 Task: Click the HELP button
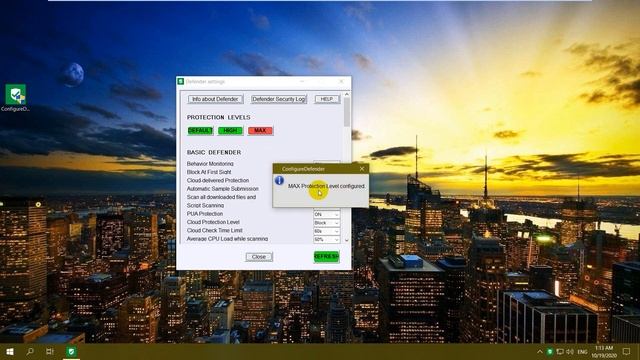pyautogui.click(x=327, y=99)
